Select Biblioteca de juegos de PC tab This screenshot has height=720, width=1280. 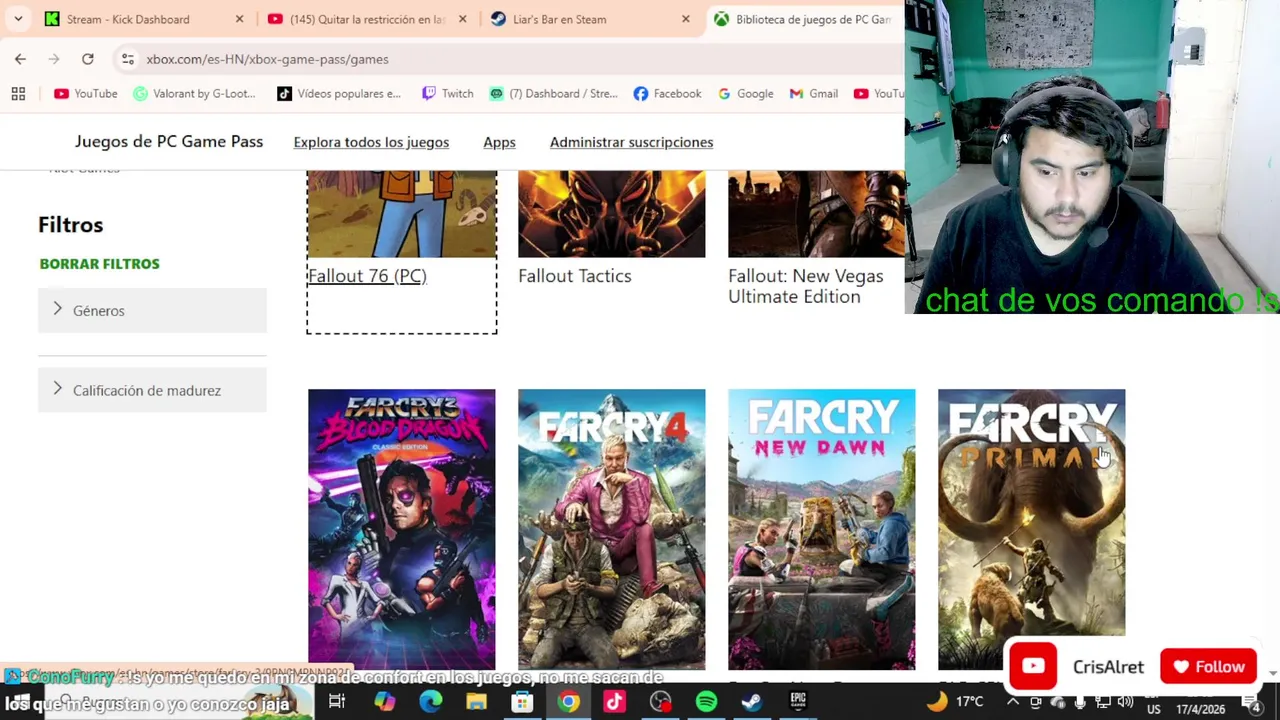click(x=806, y=19)
